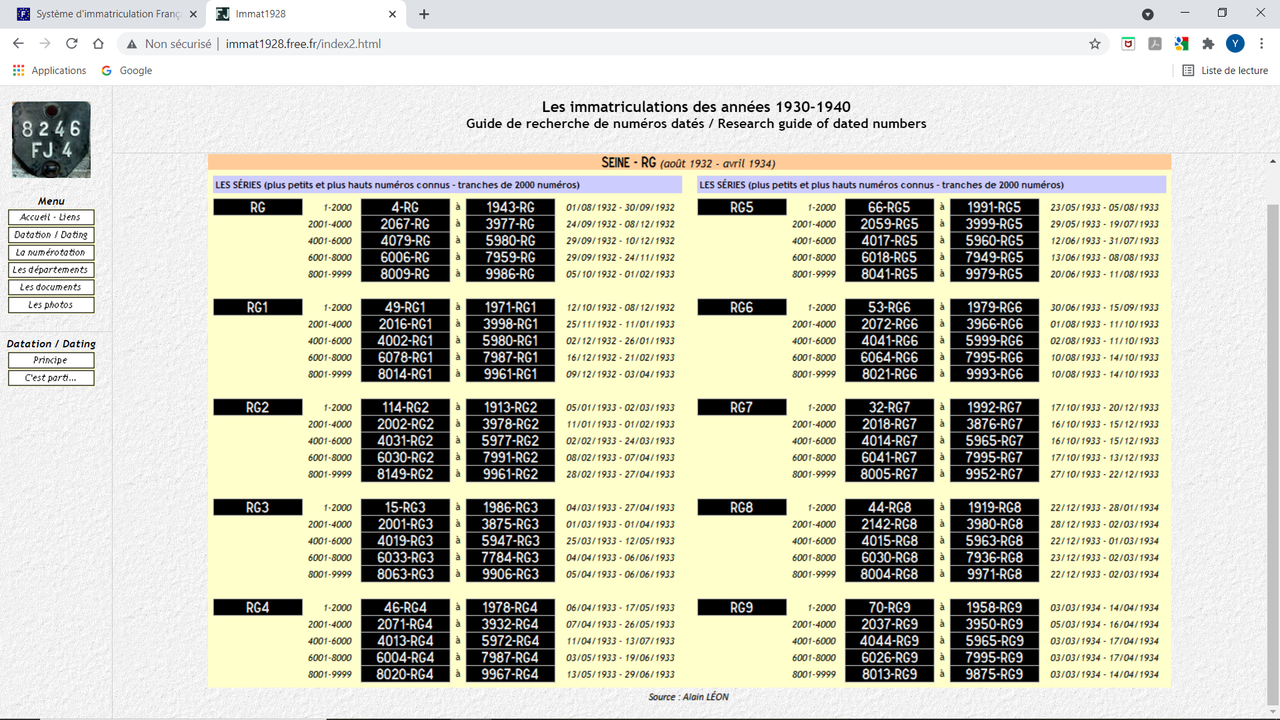This screenshot has height=720, width=1280.
Task: Click plate number 8014-RG1
Action: (405, 374)
